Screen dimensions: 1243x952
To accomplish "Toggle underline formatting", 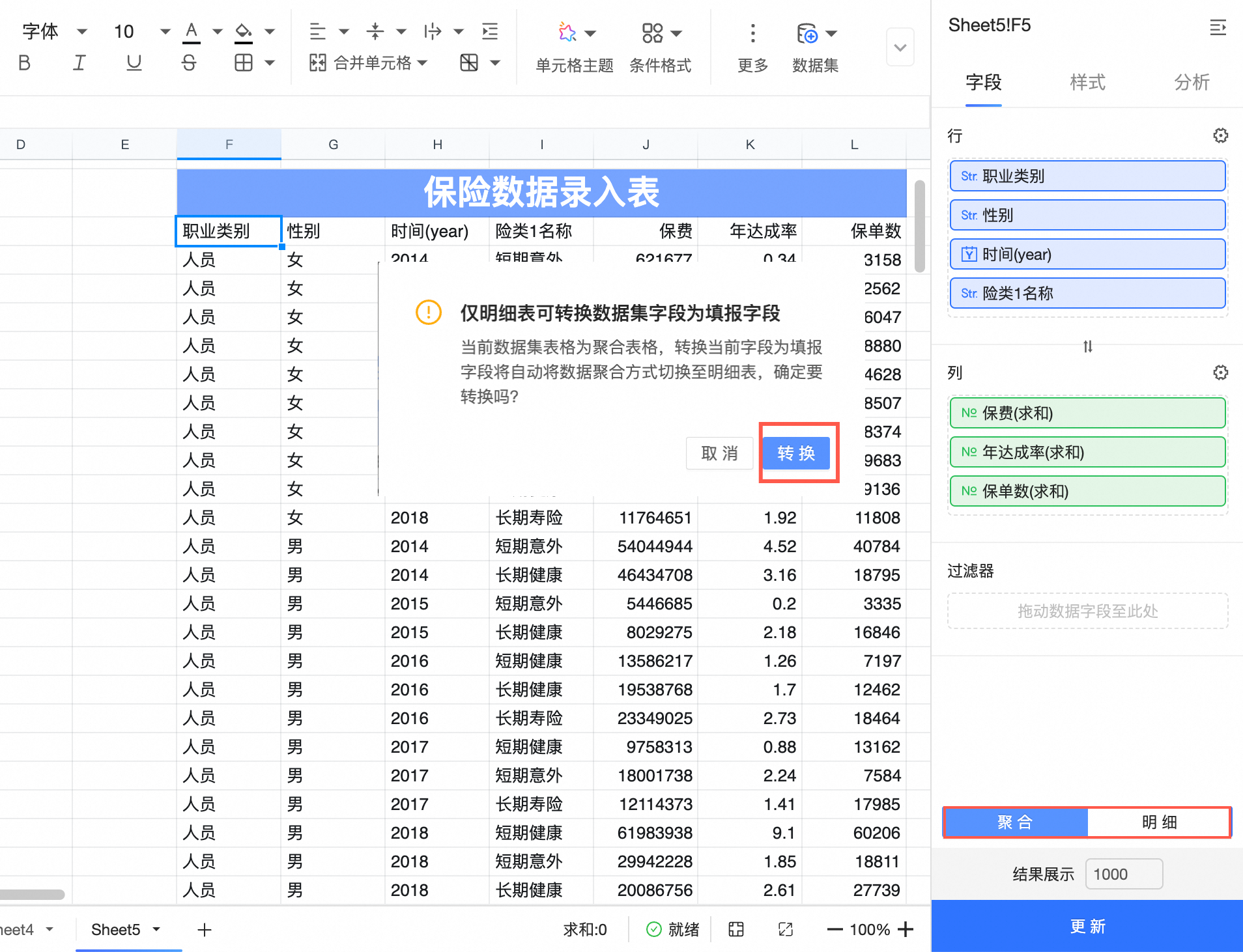I will 134,63.
